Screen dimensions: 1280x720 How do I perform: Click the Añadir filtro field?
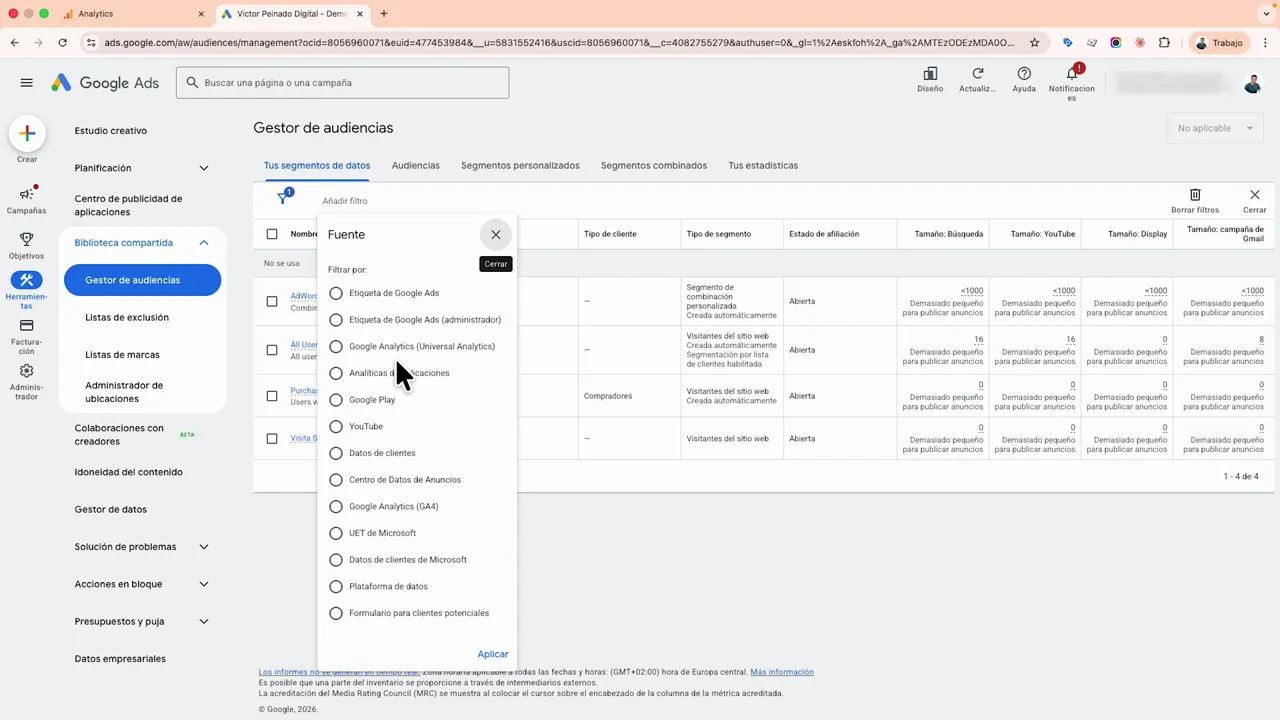pyautogui.click(x=345, y=201)
